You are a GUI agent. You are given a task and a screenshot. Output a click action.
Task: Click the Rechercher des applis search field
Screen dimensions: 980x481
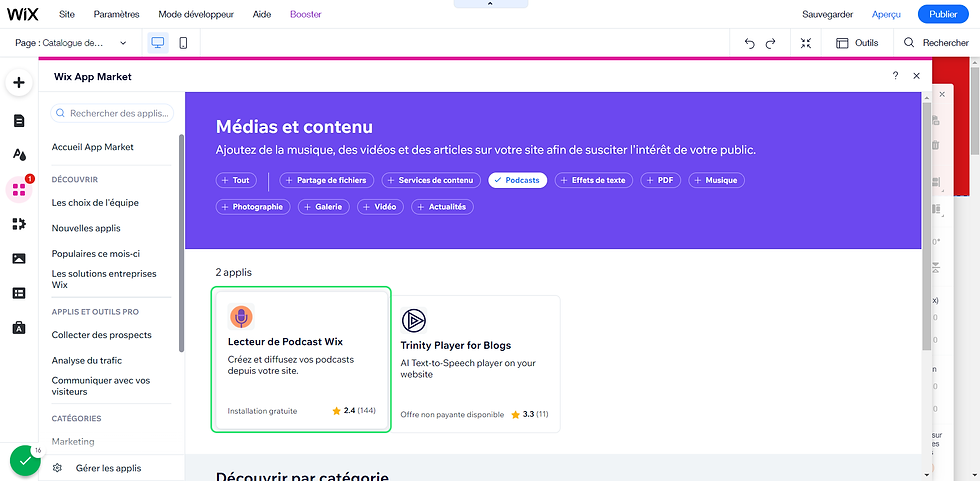pos(112,113)
